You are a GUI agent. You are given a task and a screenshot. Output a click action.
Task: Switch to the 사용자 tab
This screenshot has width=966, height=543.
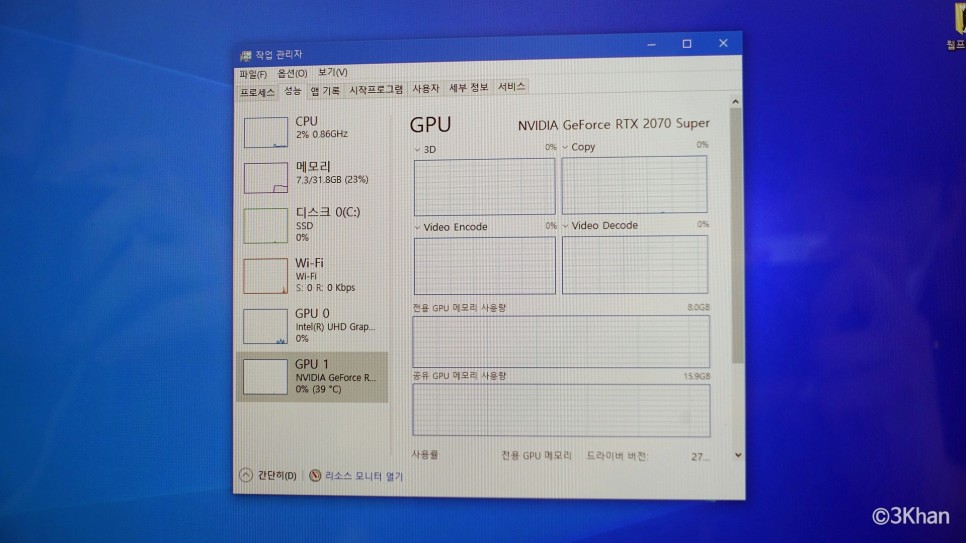tap(426, 89)
